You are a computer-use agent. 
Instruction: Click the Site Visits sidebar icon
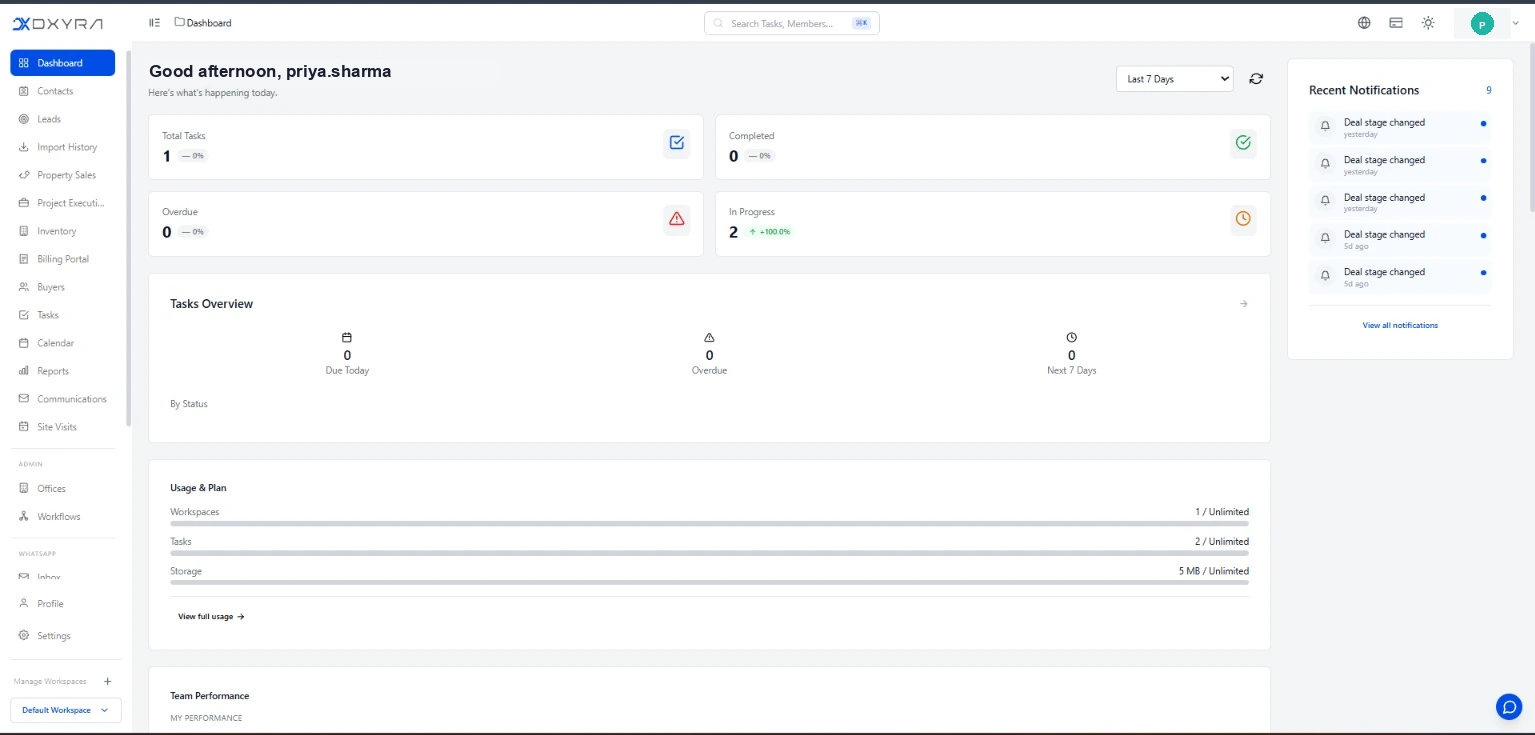tap(25, 427)
